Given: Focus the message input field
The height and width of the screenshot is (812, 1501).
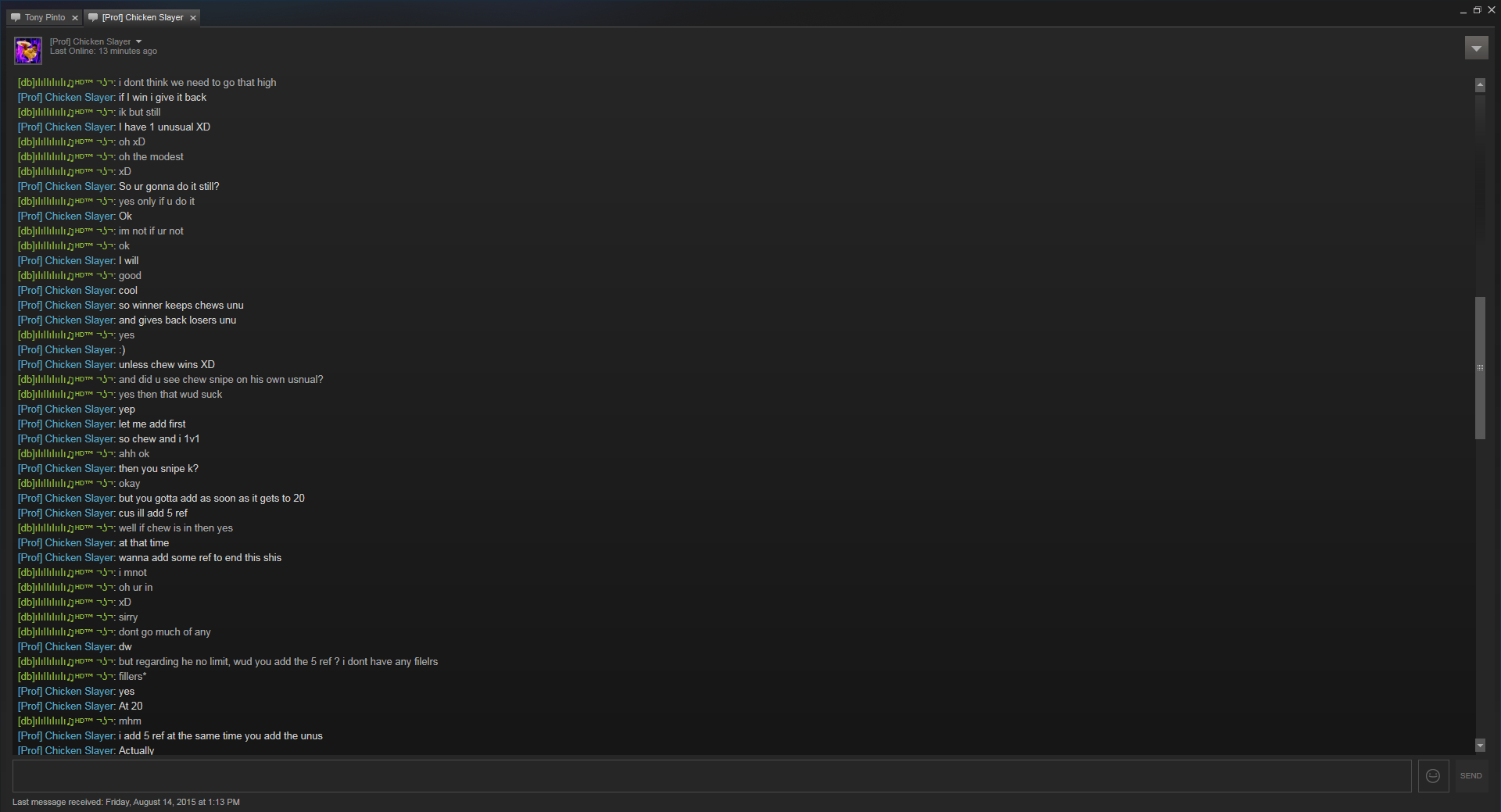Looking at the screenshot, I should click(x=711, y=776).
